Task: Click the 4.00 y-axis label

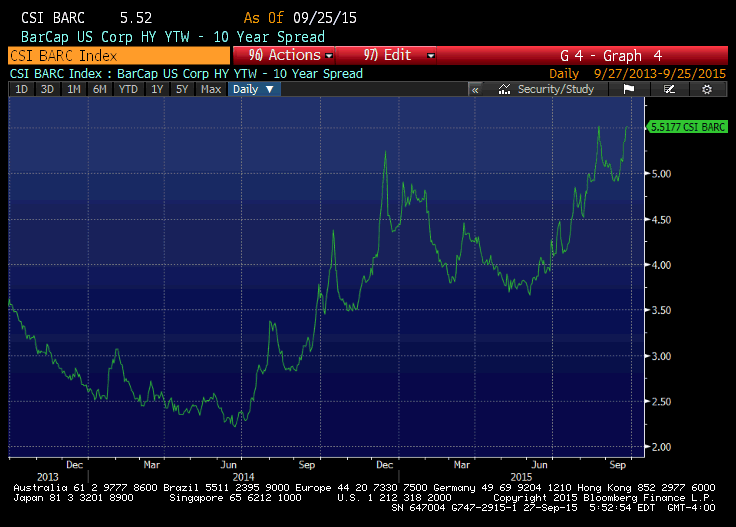Action: 661,265
